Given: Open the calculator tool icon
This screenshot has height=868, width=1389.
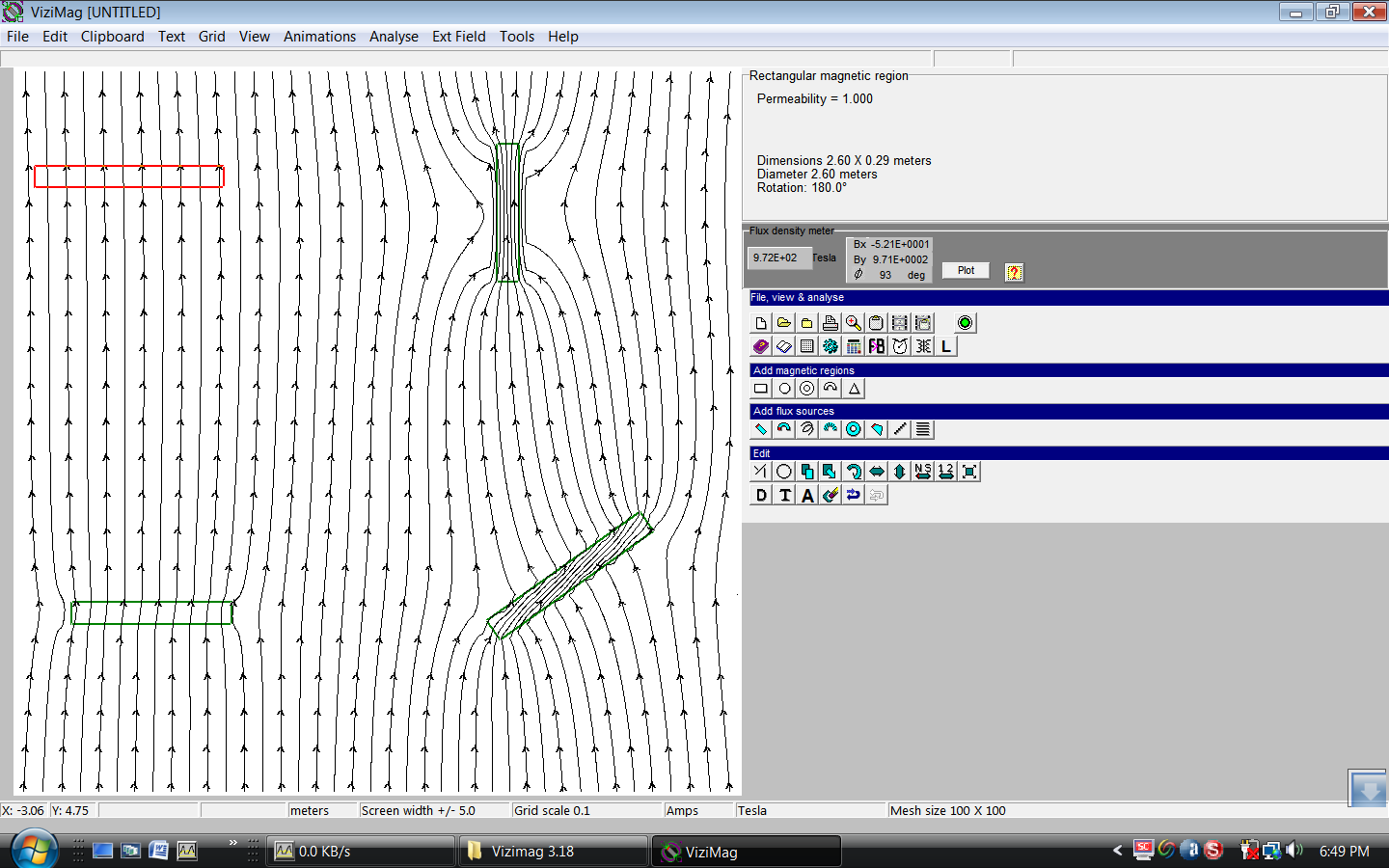Looking at the screenshot, I should 854,346.
